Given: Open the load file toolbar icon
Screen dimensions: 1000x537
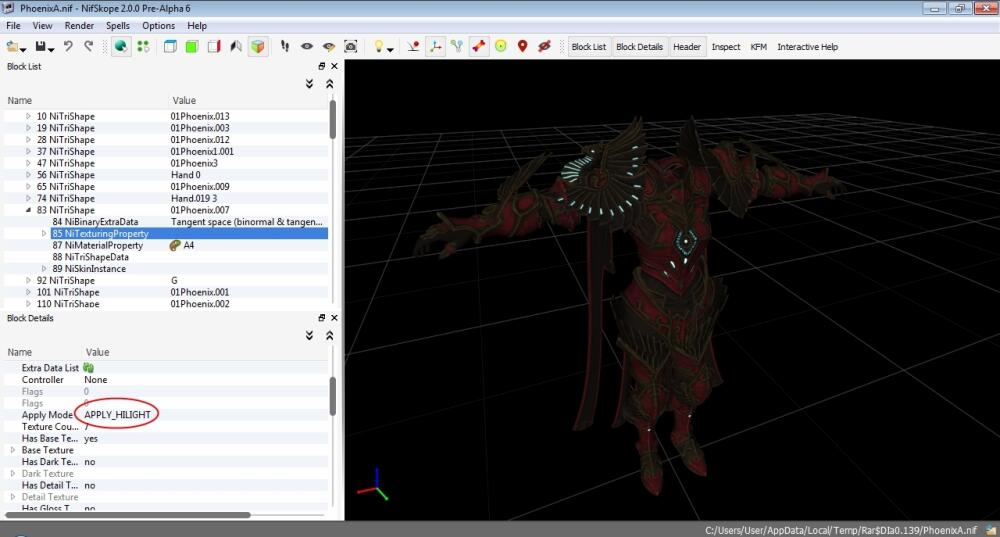Looking at the screenshot, I should (12, 47).
